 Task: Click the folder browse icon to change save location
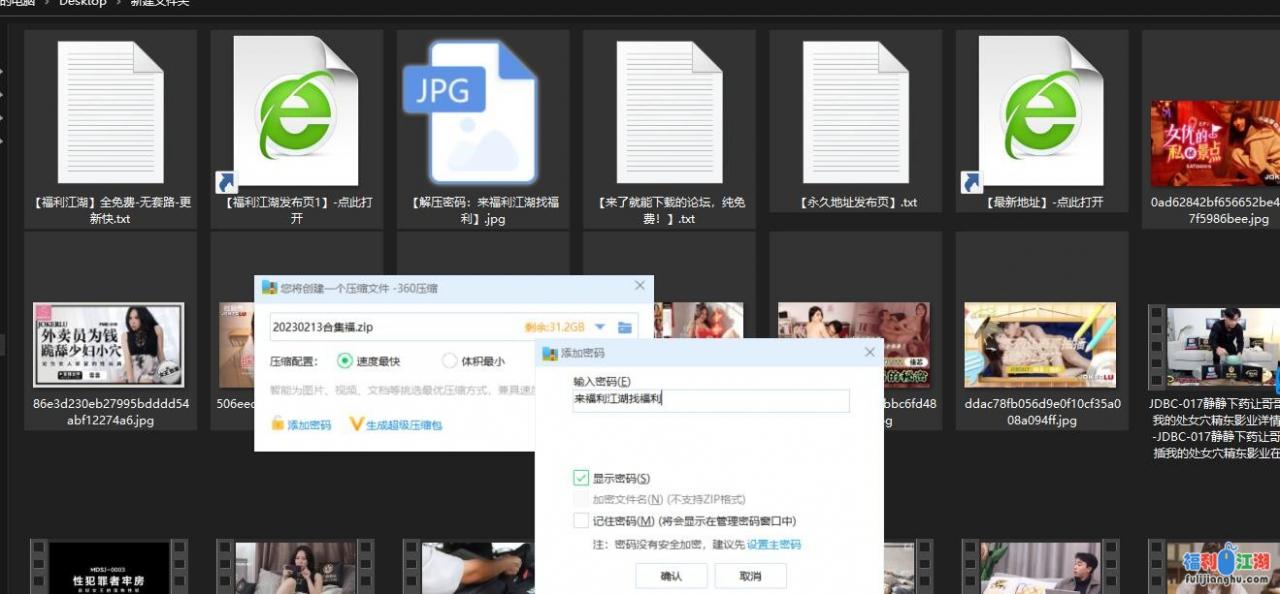click(625, 326)
